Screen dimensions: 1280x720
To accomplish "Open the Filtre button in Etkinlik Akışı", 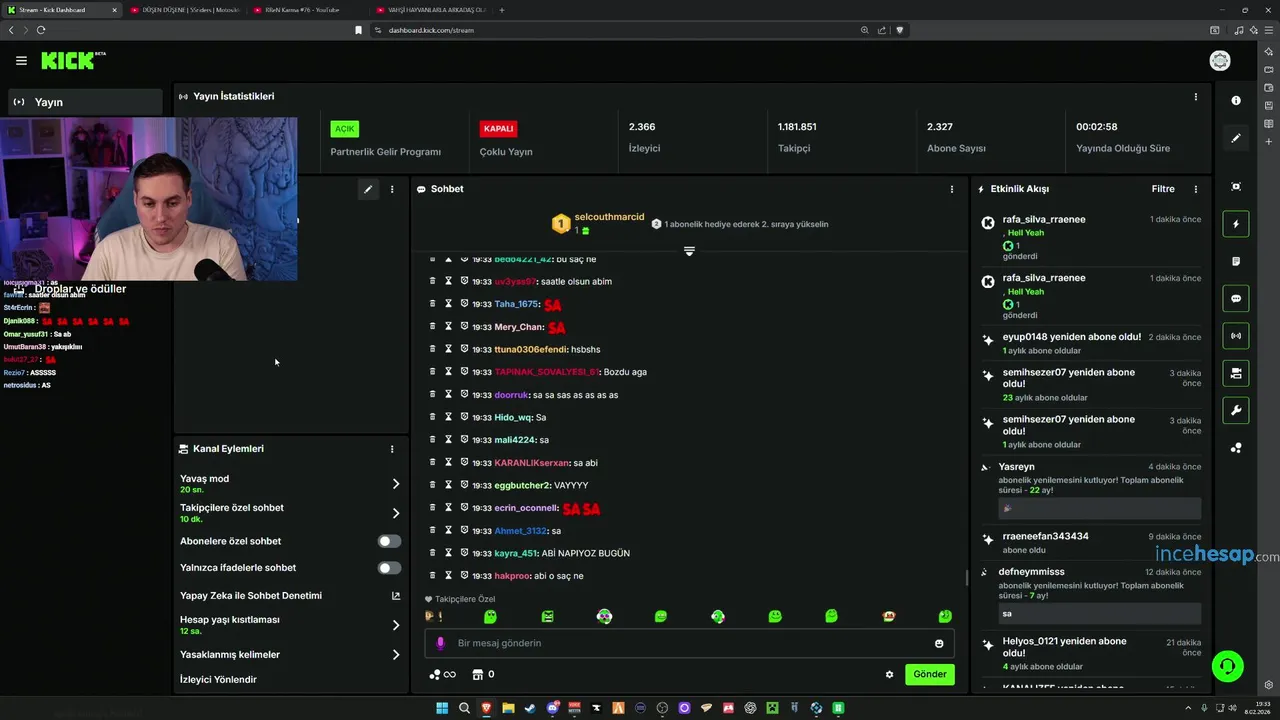I will click(x=1163, y=189).
